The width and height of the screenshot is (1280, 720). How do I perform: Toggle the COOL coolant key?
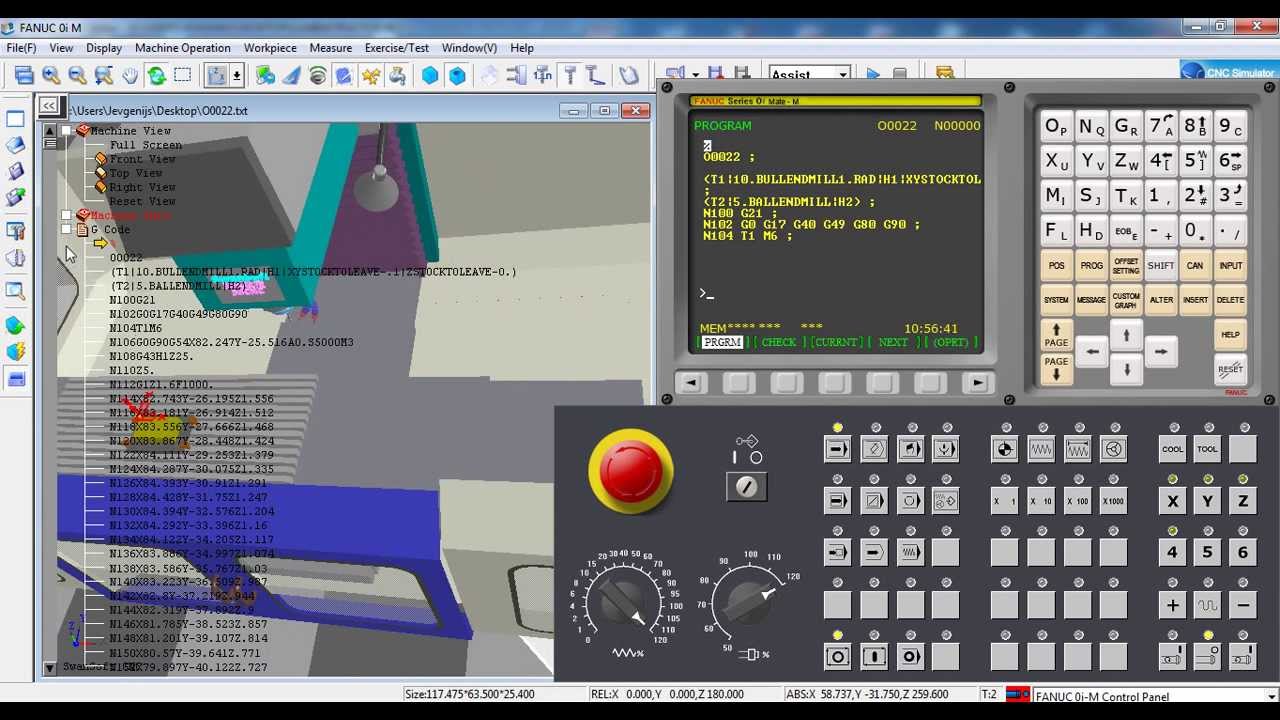(1172, 449)
